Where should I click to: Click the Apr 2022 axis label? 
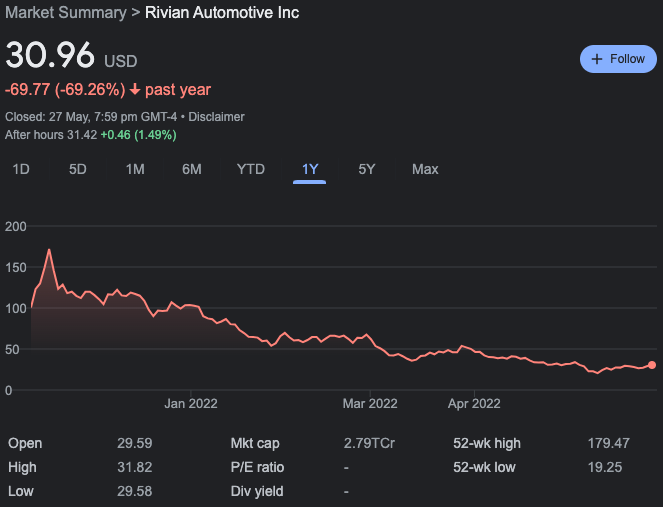(474, 404)
